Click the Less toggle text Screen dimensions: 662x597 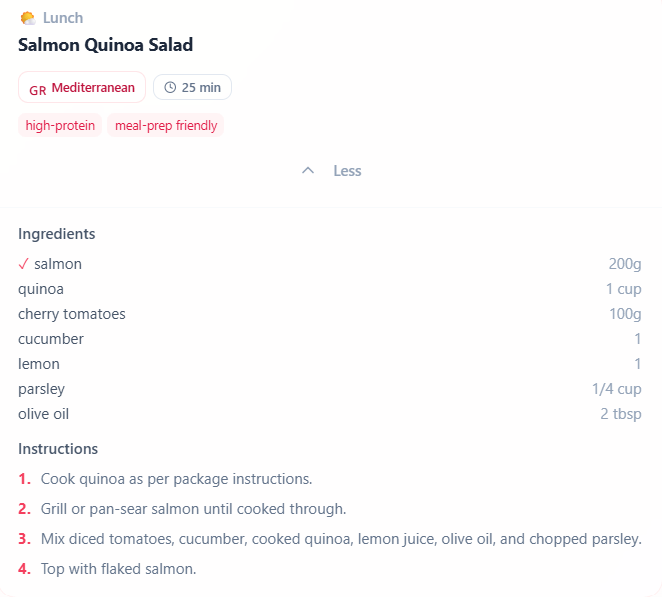347,171
